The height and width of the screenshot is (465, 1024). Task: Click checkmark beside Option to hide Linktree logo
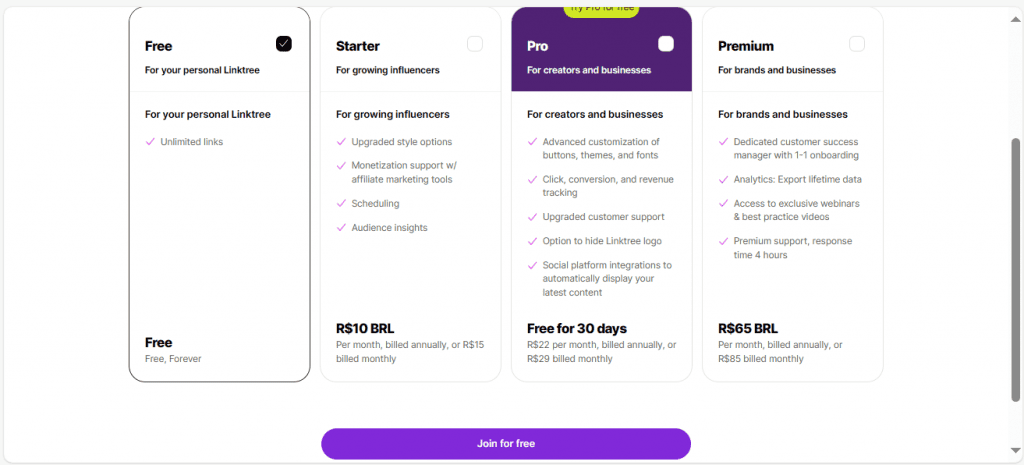(532, 241)
